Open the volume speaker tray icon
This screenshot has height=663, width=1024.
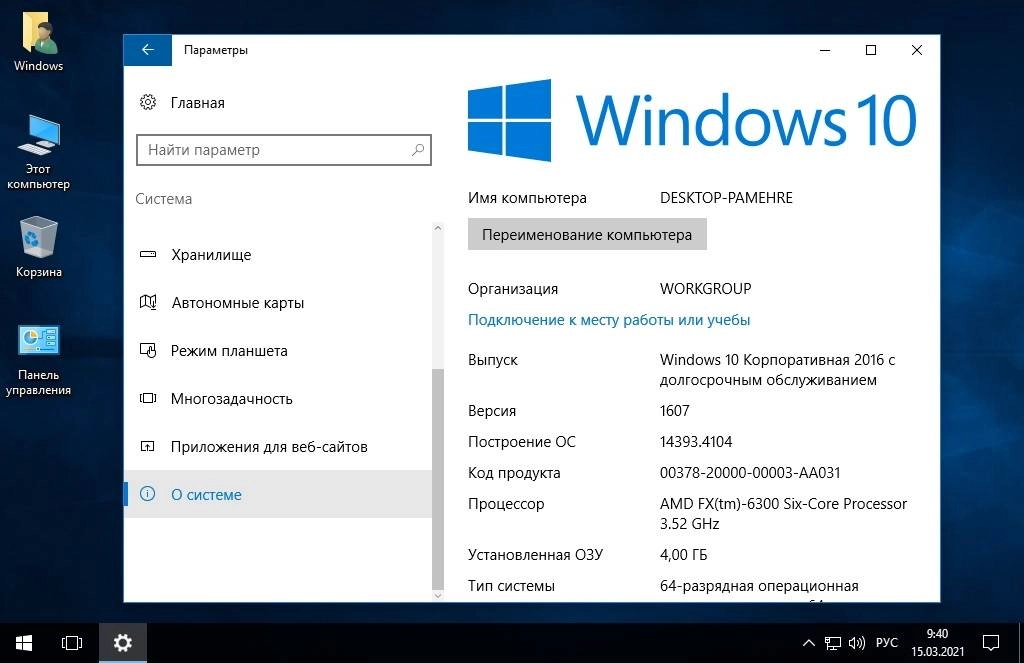click(856, 643)
